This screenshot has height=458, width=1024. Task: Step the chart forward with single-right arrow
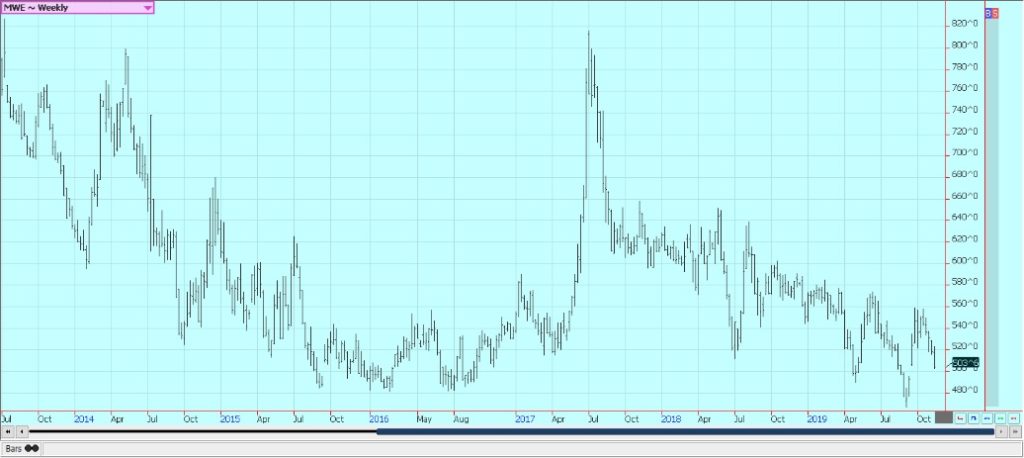[x=1001, y=432]
